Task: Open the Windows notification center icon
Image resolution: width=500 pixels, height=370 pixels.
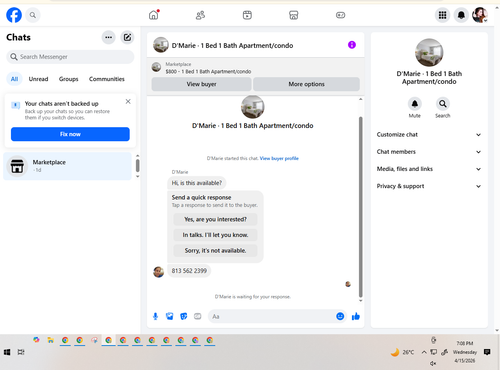Action: 487,352
